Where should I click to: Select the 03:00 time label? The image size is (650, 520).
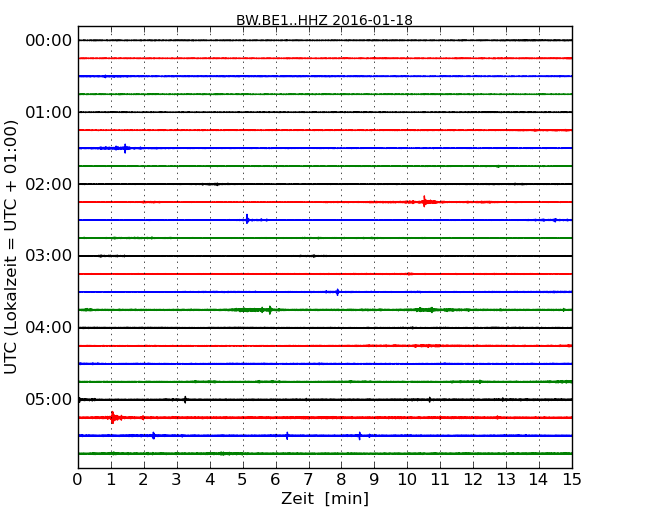point(49,256)
